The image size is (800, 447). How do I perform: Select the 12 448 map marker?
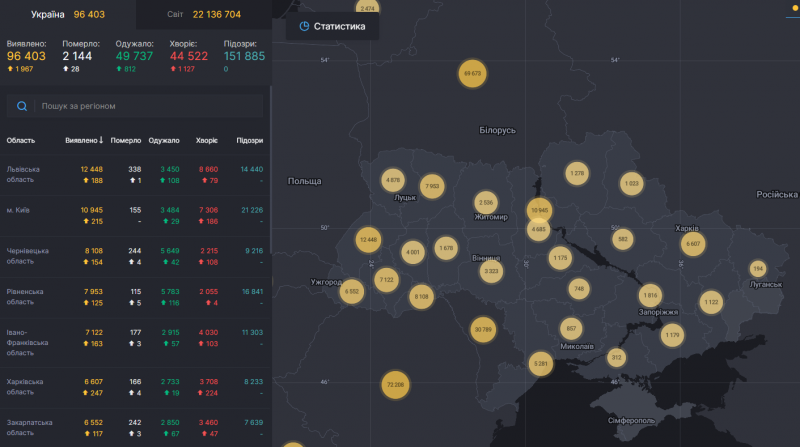[x=368, y=240]
